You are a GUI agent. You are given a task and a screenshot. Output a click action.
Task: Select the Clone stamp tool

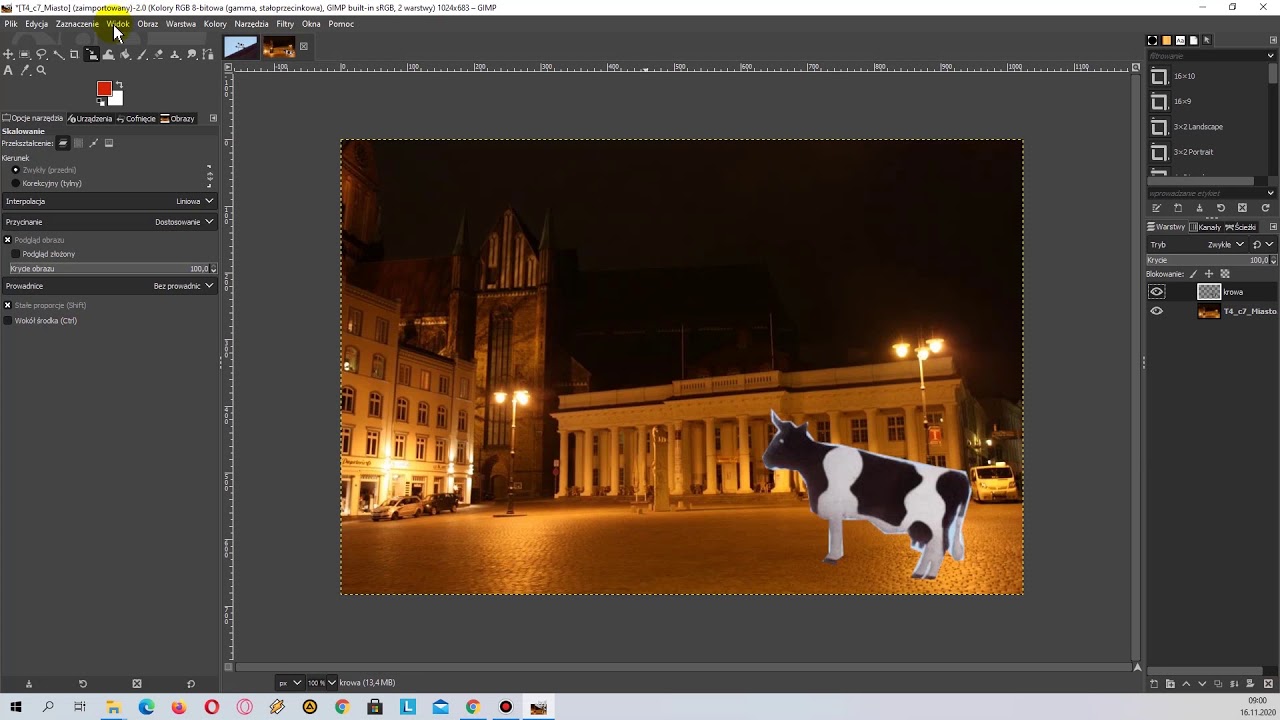coord(175,54)
